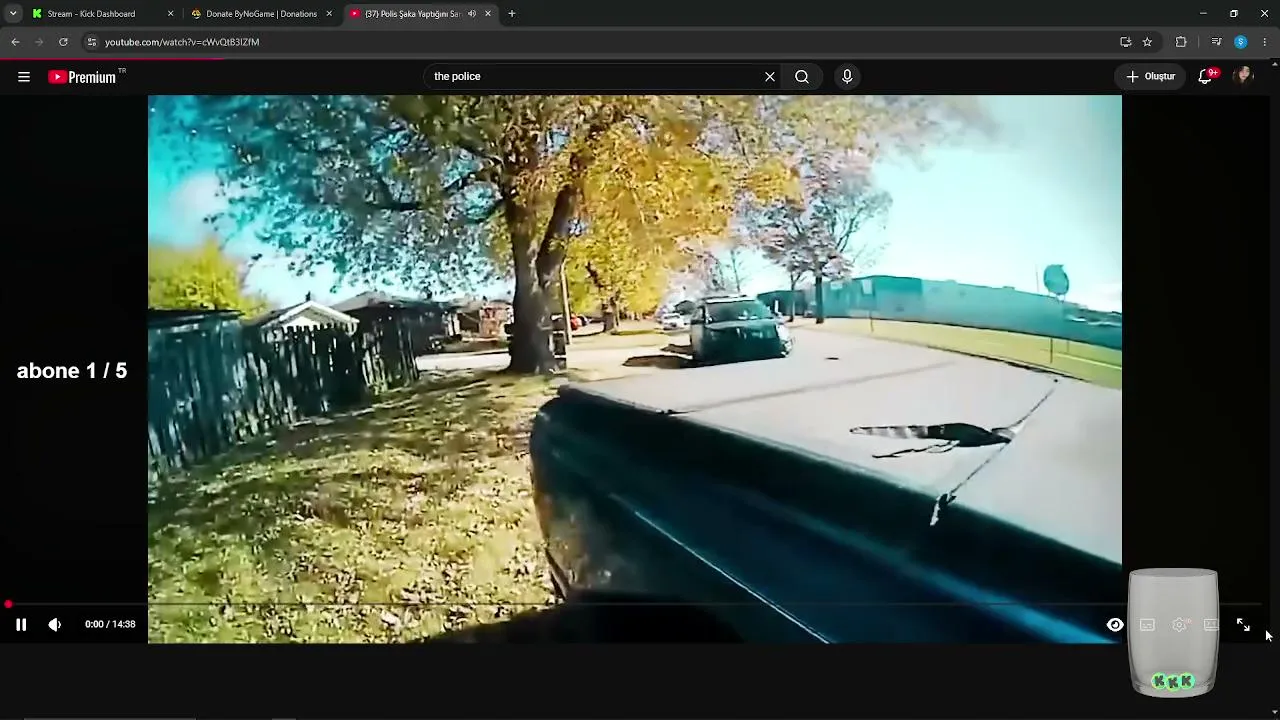Toggle subtitles in the player

click(1147, 625)
